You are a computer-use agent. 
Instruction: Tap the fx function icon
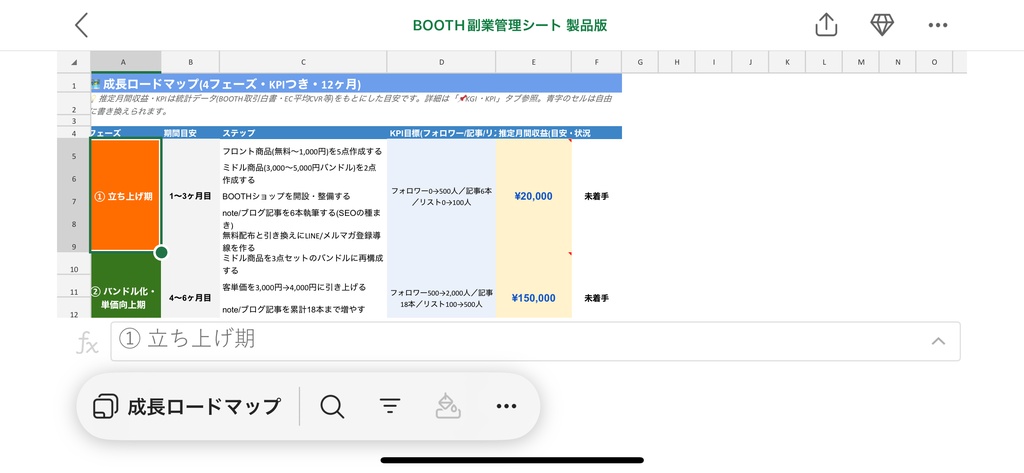88,342
